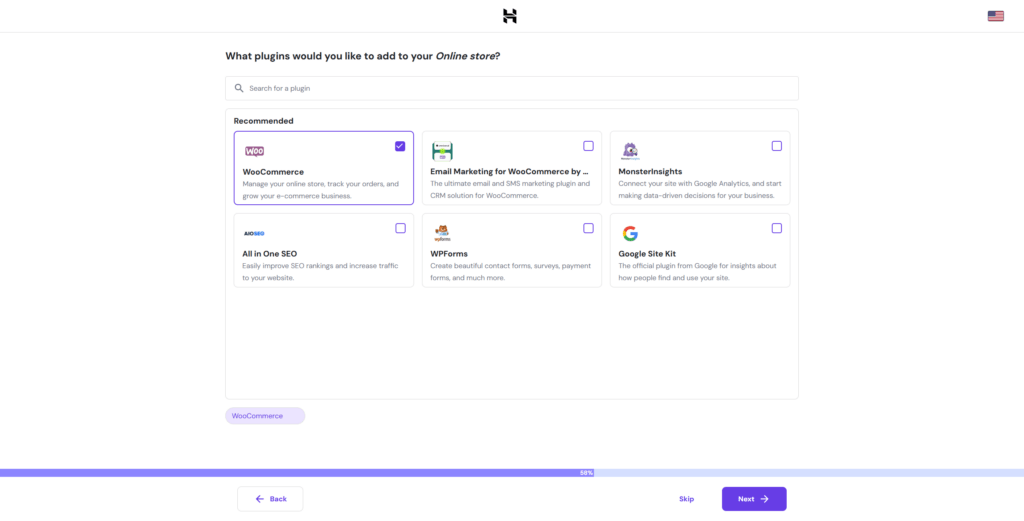Go back with the Back button
This screenshot has height=521, width=1024.
click(270, 499)
